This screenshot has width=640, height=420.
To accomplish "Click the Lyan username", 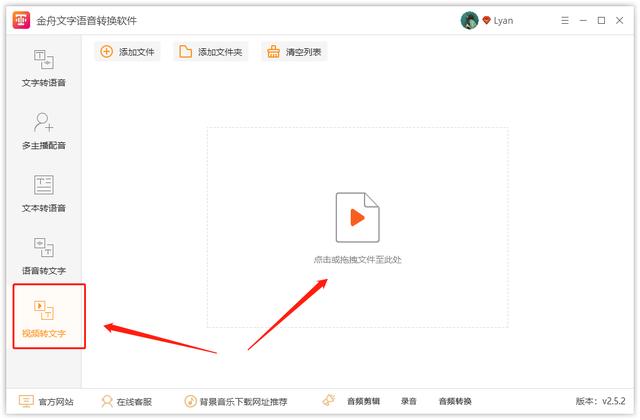I will click(503, 21).
